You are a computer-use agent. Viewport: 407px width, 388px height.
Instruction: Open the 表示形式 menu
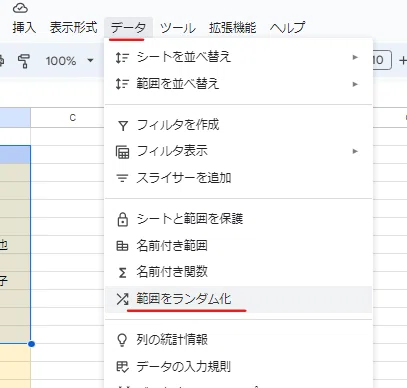(x=73, y=27)
